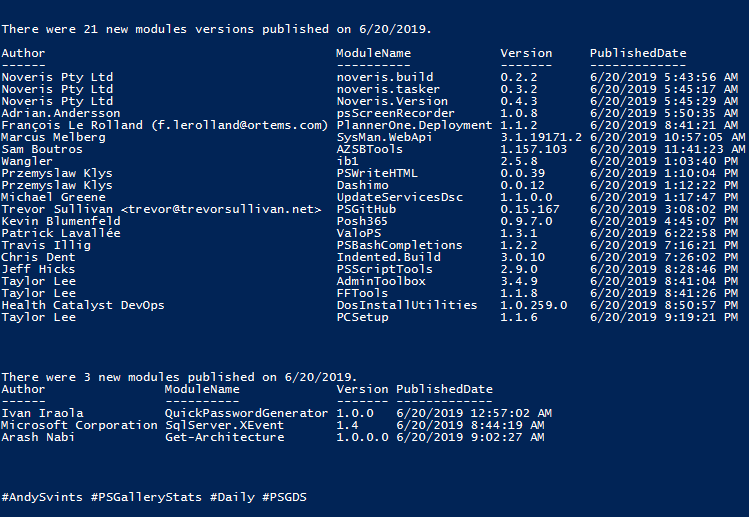Viewport: 749px width, 517px height.
Task: Click the PSBashCompletions module name
Action: (x=399, y=245)
